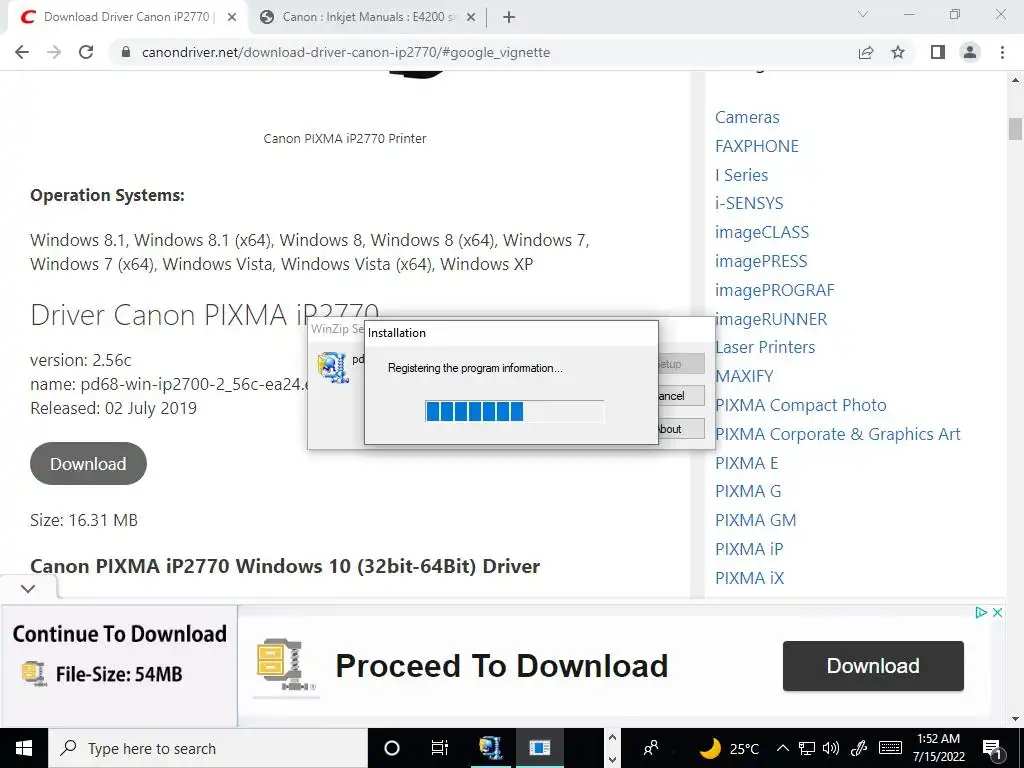
Task: Open the Windows Start menu
Action: click(24, 748)
